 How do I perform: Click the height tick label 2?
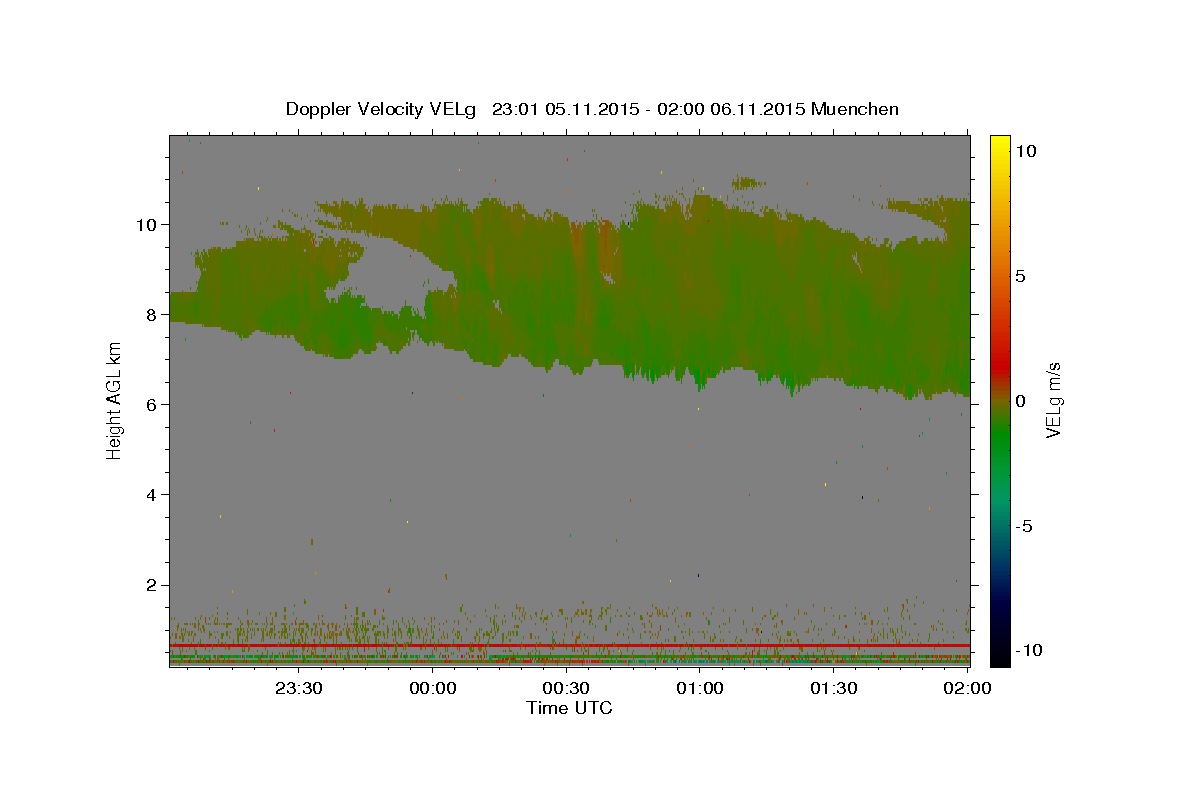150,584
